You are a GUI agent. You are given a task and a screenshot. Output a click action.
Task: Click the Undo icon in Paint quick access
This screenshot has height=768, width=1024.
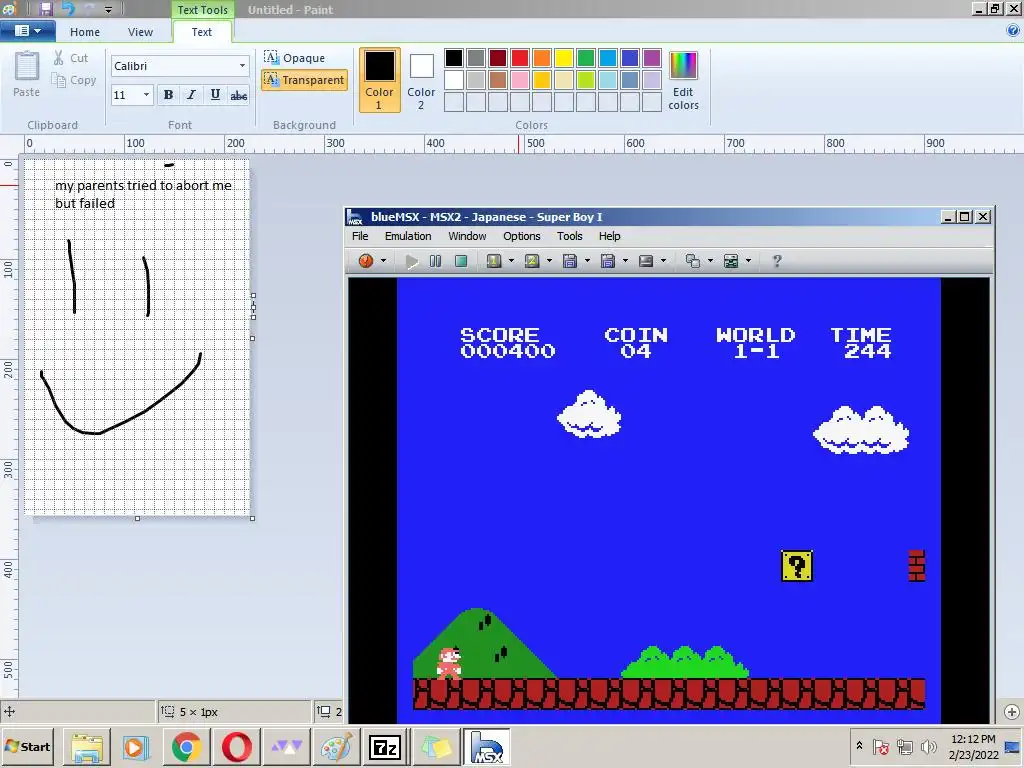coord(69,9)
